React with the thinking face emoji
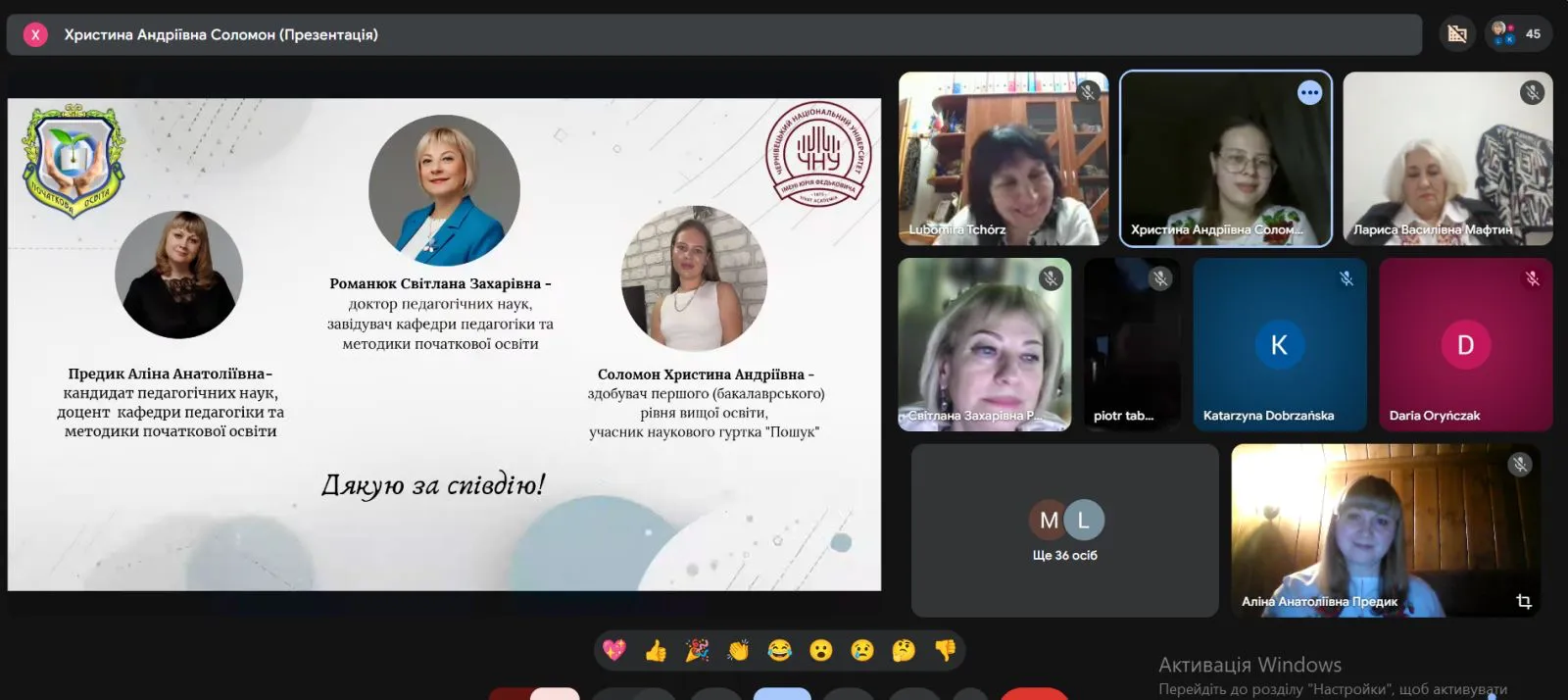 coord(904,650)
